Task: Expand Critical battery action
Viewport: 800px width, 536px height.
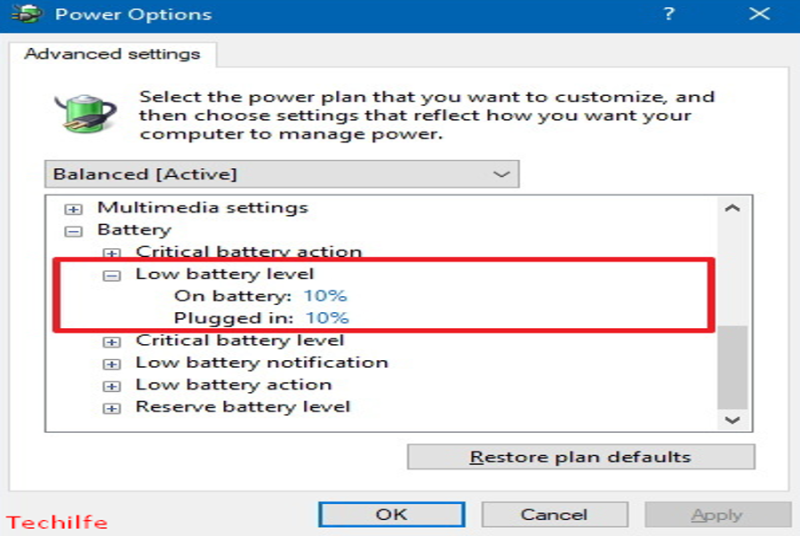Action: [111, 253]
